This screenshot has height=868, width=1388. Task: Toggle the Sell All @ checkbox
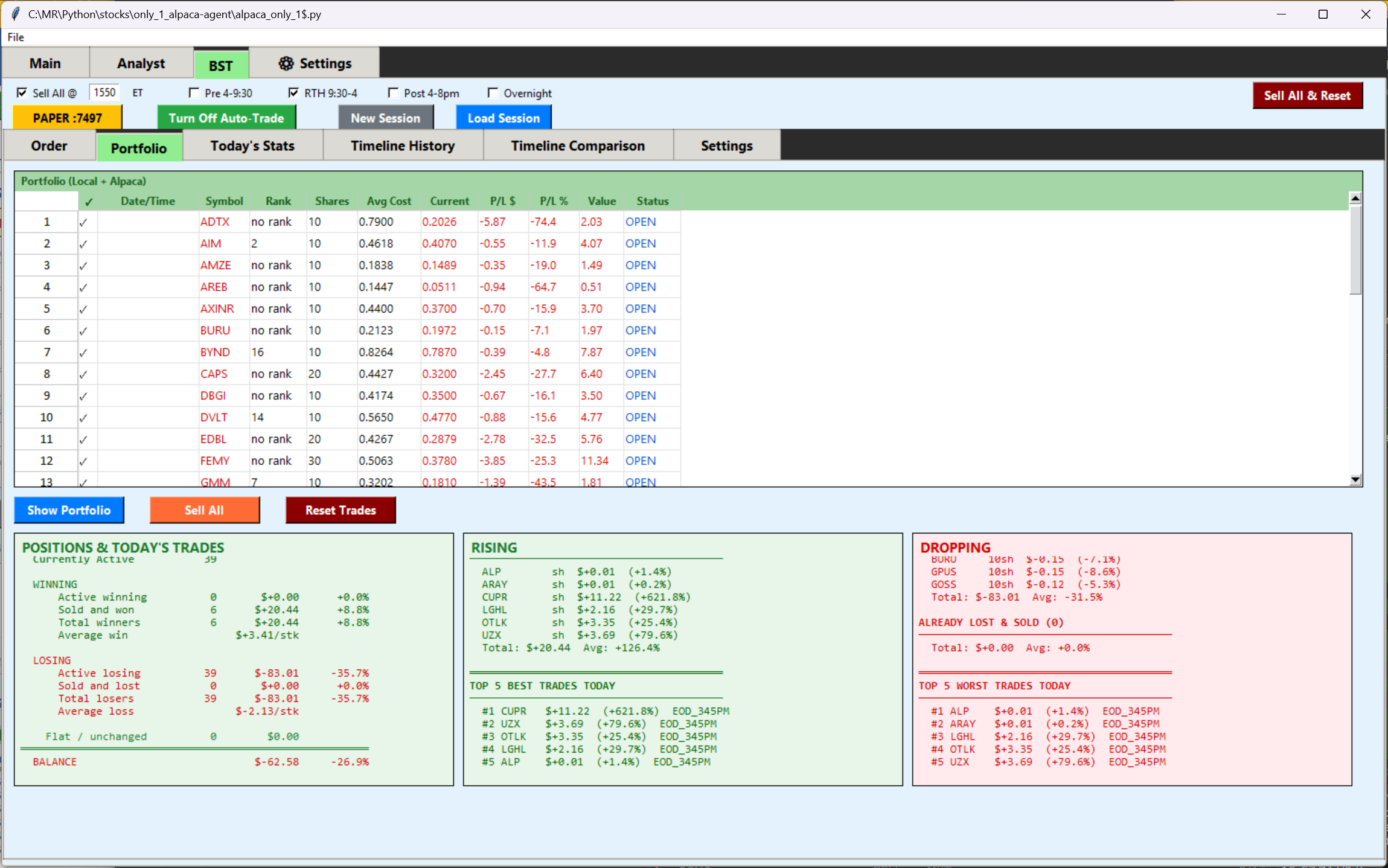coord(22,93)
